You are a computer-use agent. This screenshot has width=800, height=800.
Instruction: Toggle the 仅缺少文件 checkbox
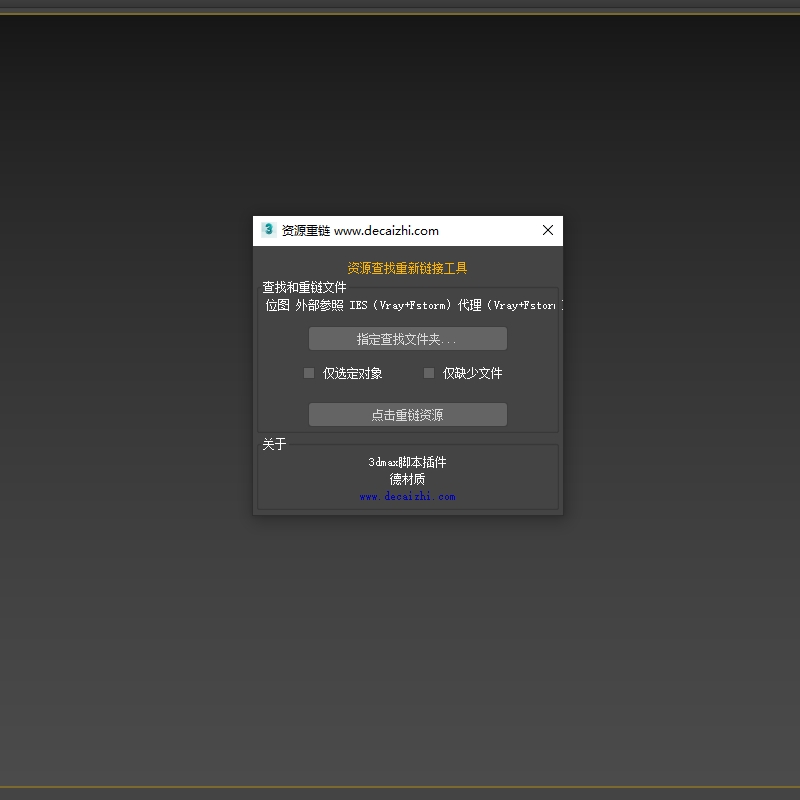[x=429, y=373]
